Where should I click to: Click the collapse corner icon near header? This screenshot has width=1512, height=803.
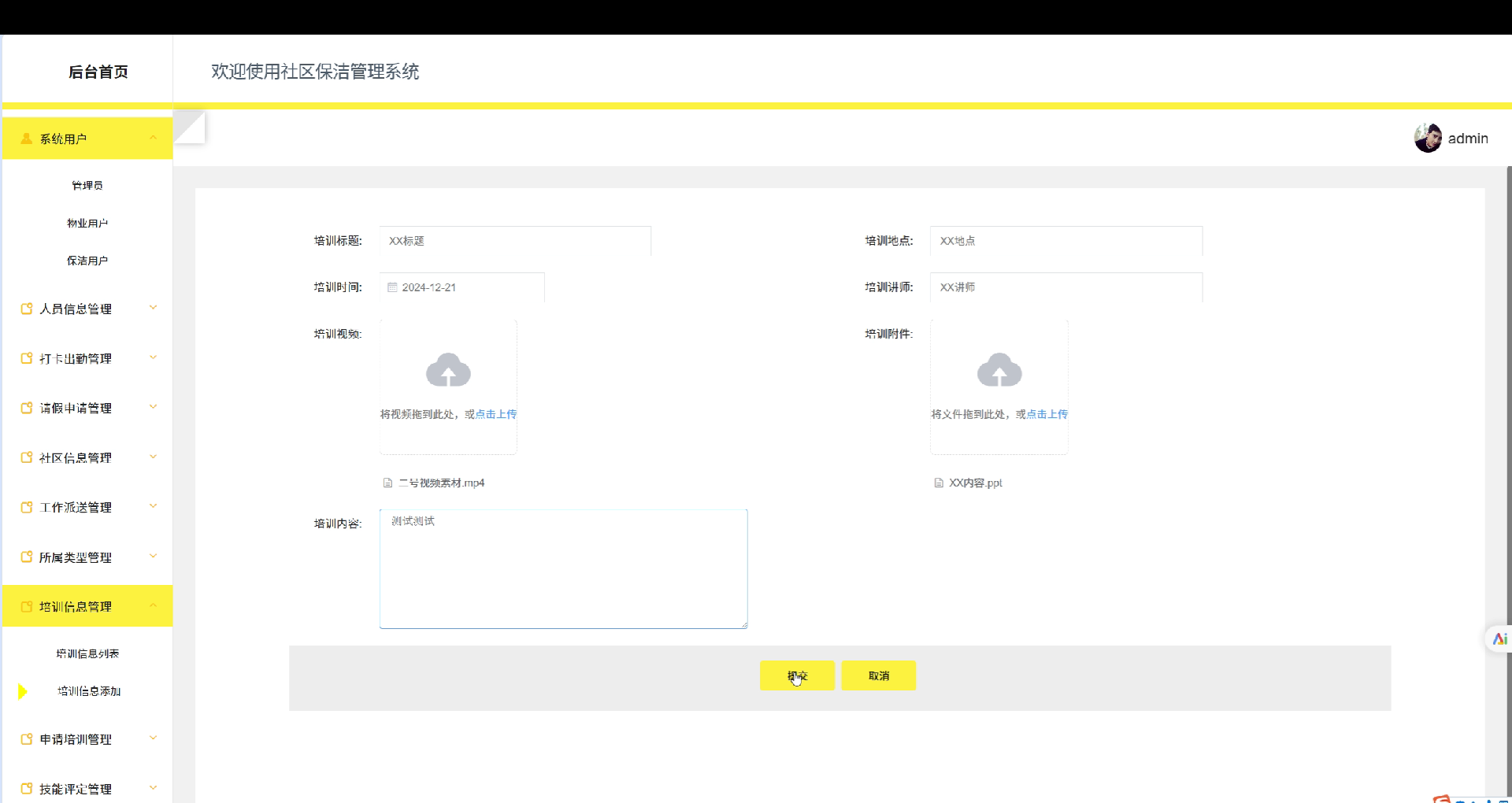click(190, 127)
